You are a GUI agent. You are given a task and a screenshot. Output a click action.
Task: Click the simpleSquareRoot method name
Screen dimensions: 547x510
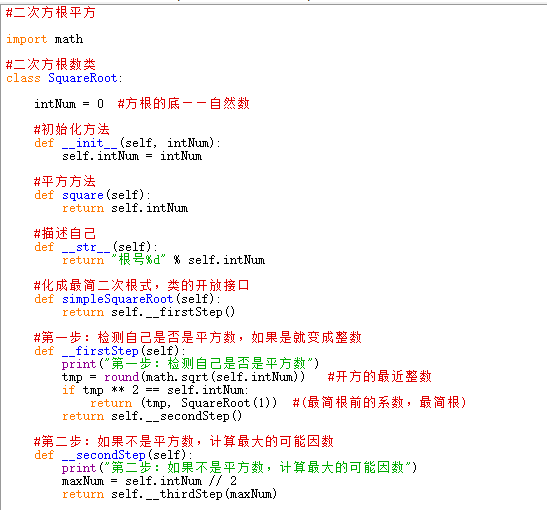point(118,299)
